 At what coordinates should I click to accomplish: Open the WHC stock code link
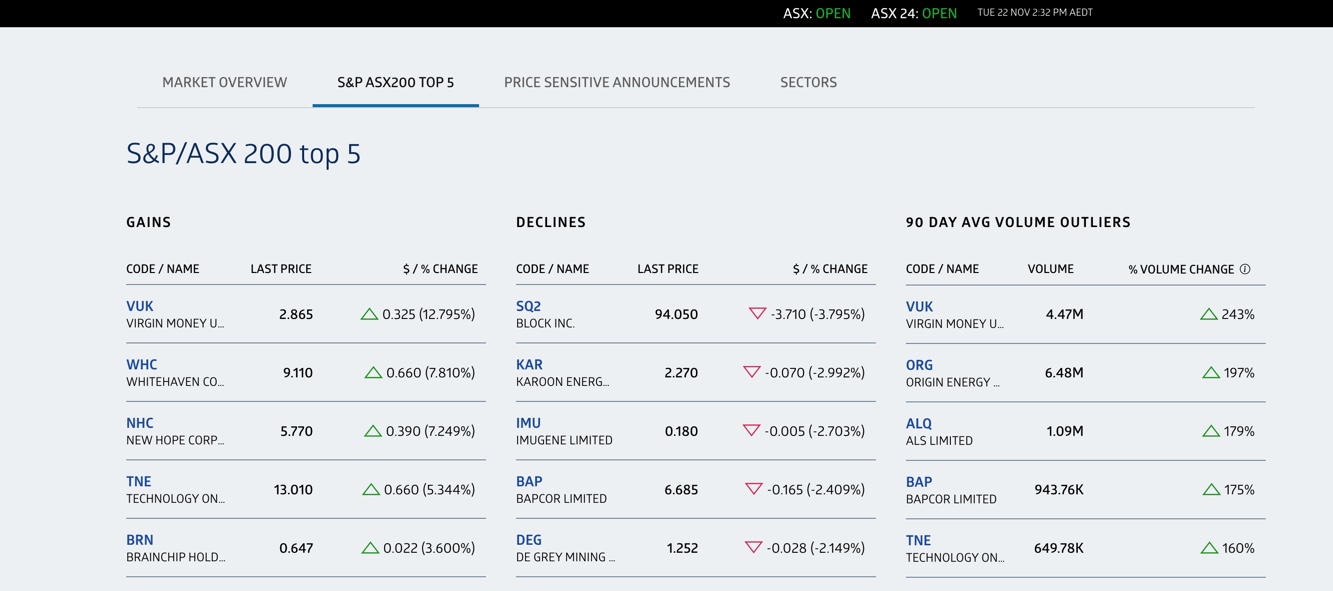point(142,364)
